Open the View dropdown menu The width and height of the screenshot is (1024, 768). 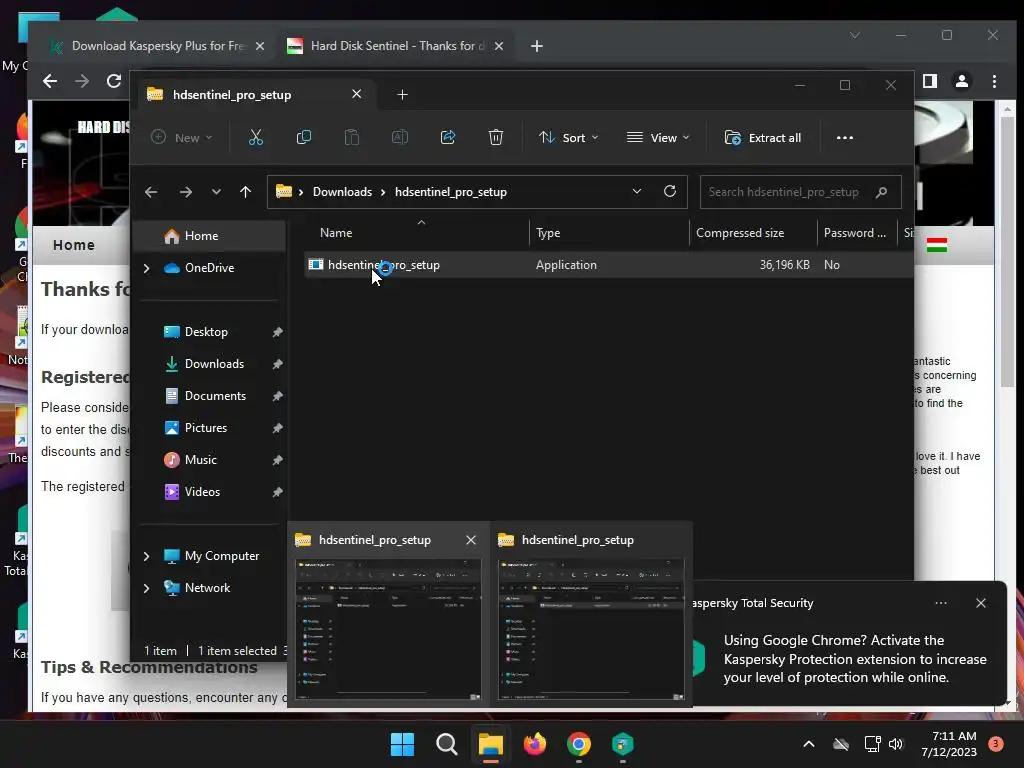(x=658, y=137)
